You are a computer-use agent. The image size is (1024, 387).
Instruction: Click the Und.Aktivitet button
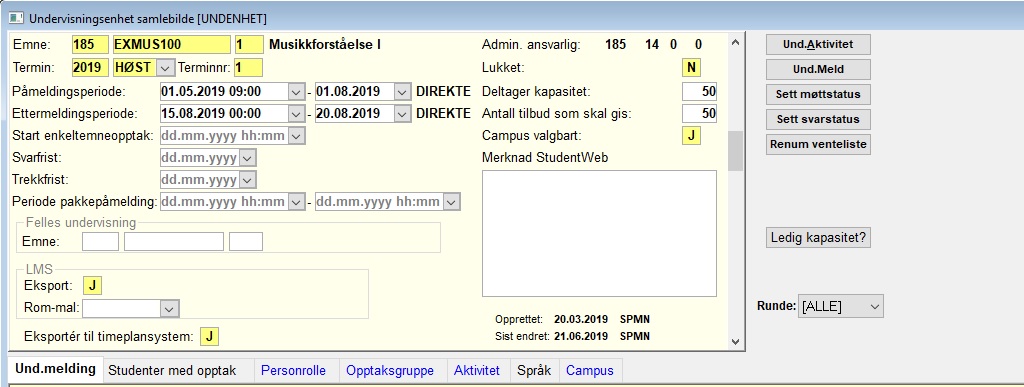(818, 44)
